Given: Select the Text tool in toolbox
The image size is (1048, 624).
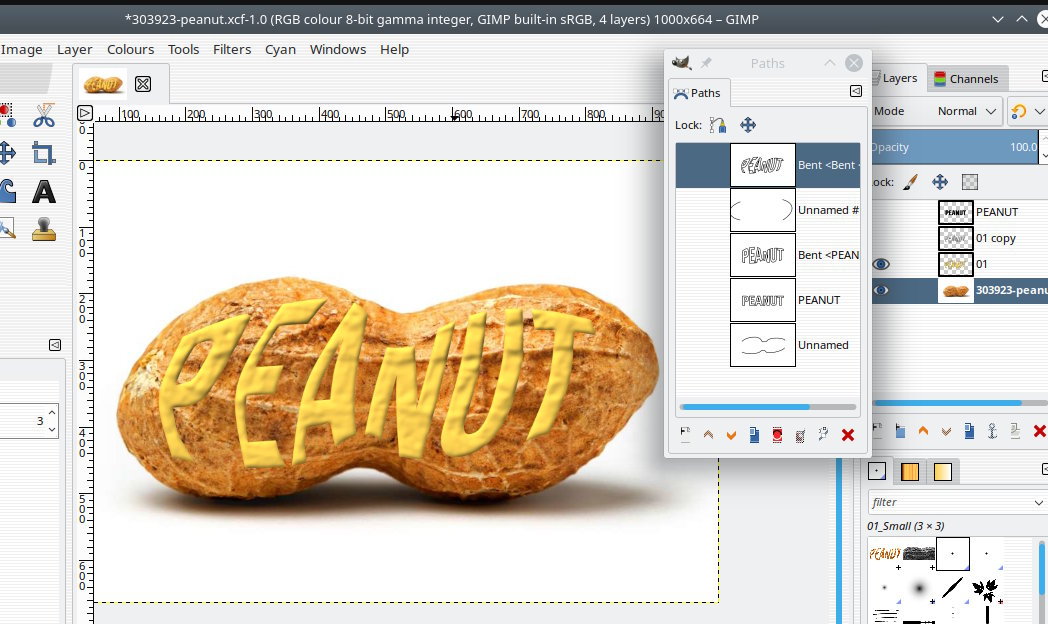Looking at the screenshot, I should coord(43,191).
